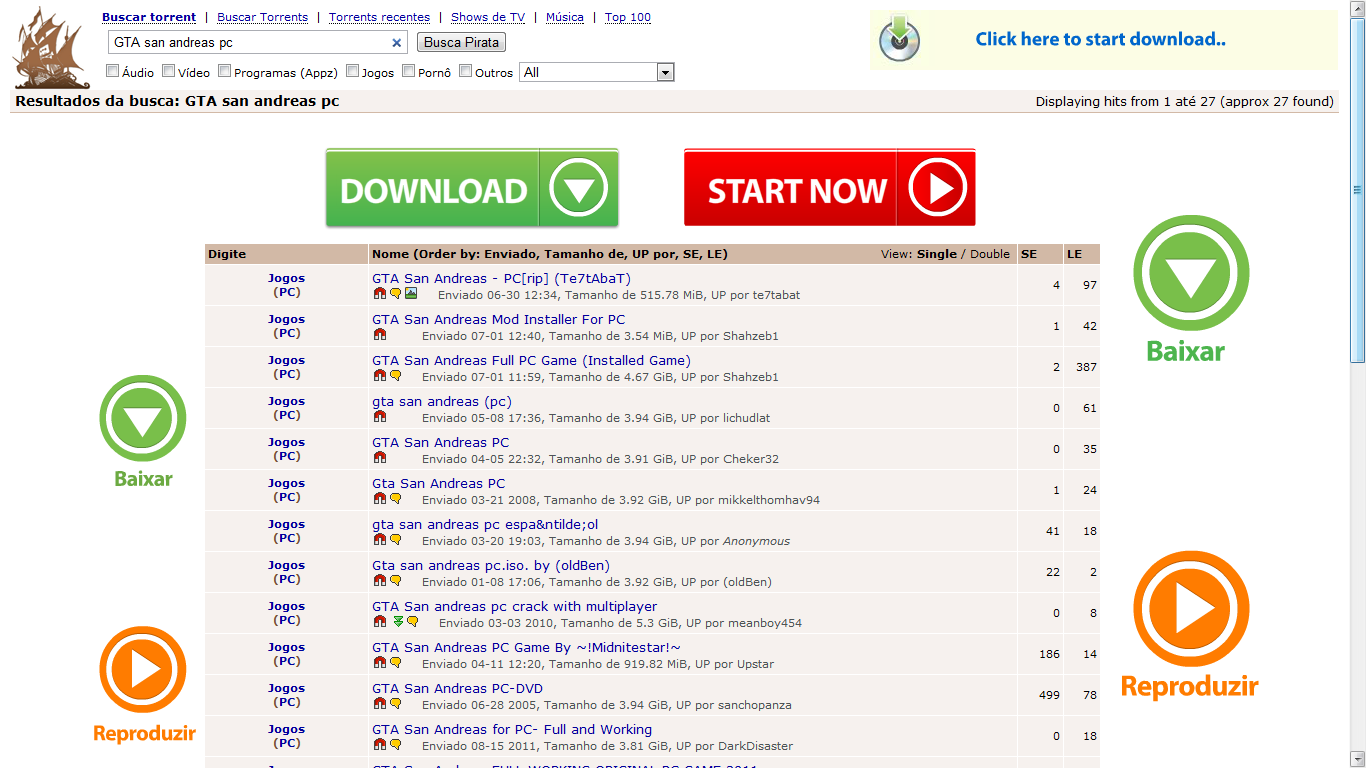Switch results view to Single
This screenshot has width=1366, height=768.
click(x=937, y=254)
